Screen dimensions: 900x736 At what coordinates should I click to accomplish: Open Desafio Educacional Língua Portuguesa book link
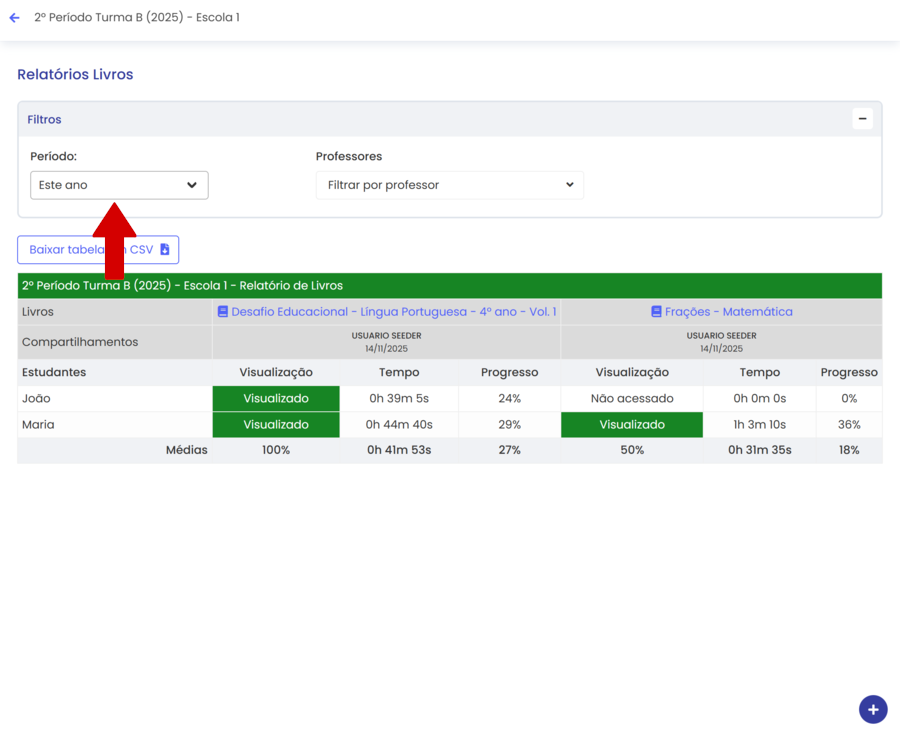(x=393, y=312)
